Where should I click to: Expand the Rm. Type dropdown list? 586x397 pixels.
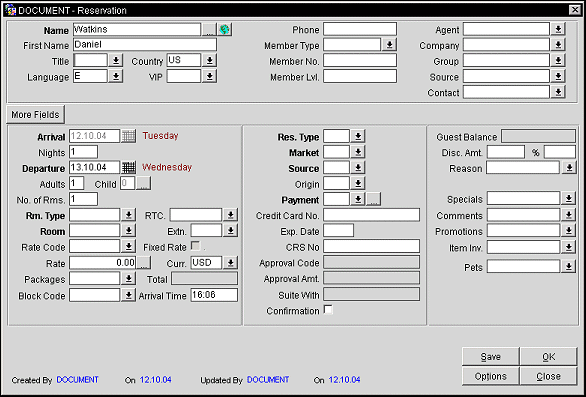coord(128,215)
